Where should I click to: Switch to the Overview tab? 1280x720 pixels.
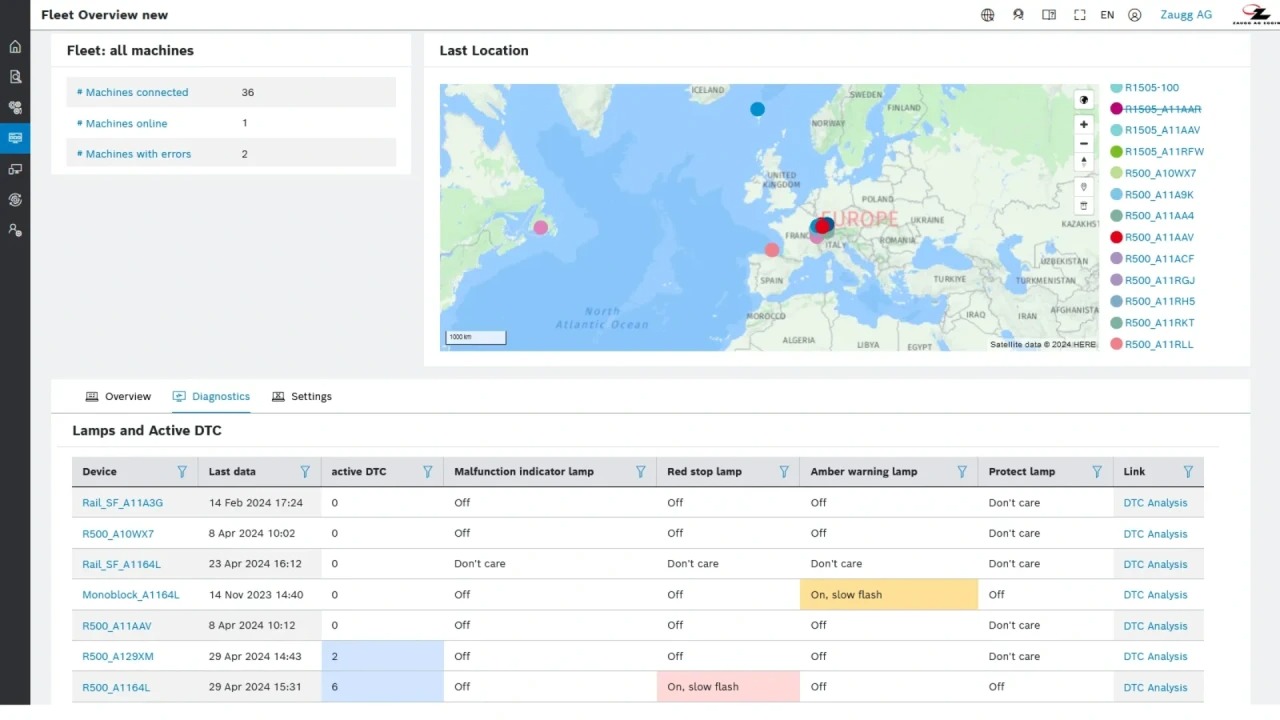click(119, 397)
